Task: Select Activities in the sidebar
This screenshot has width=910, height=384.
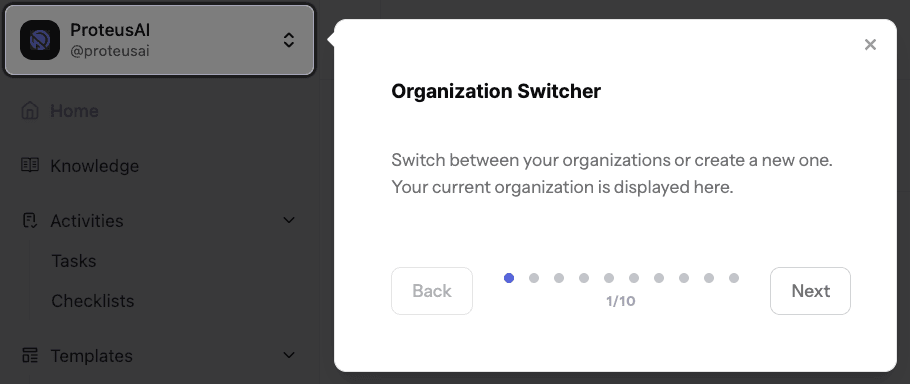Action: point(87,220)
